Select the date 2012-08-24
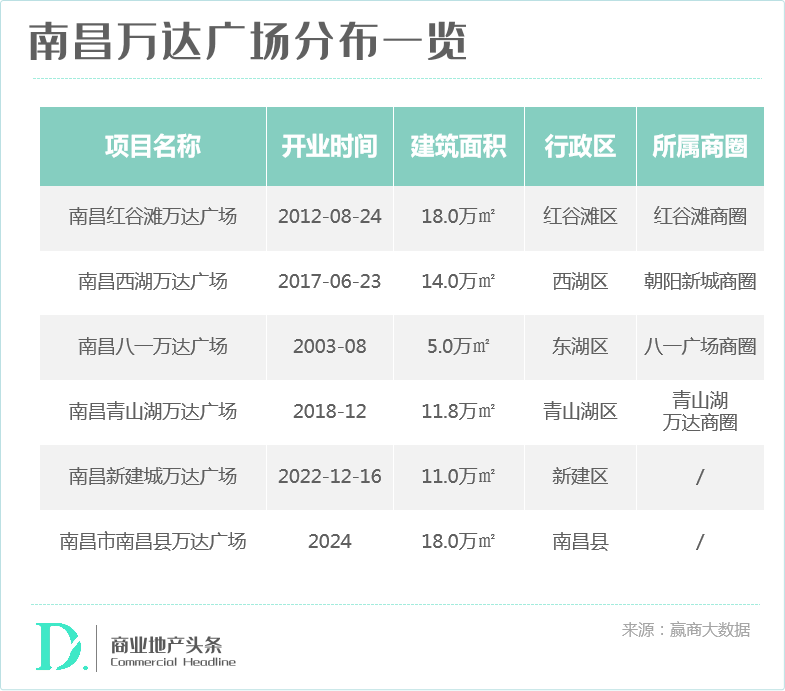785x691 pixels. pos(329,217)
